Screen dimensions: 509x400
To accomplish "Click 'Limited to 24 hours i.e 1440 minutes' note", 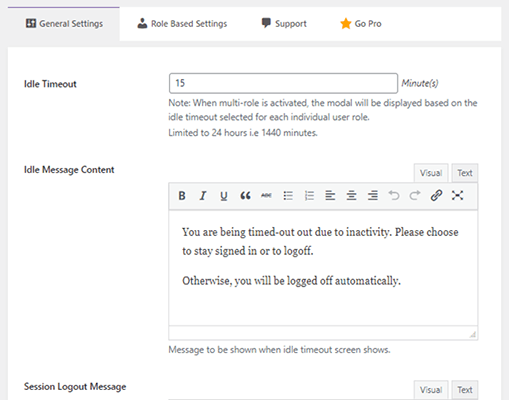I will (243, 133).
